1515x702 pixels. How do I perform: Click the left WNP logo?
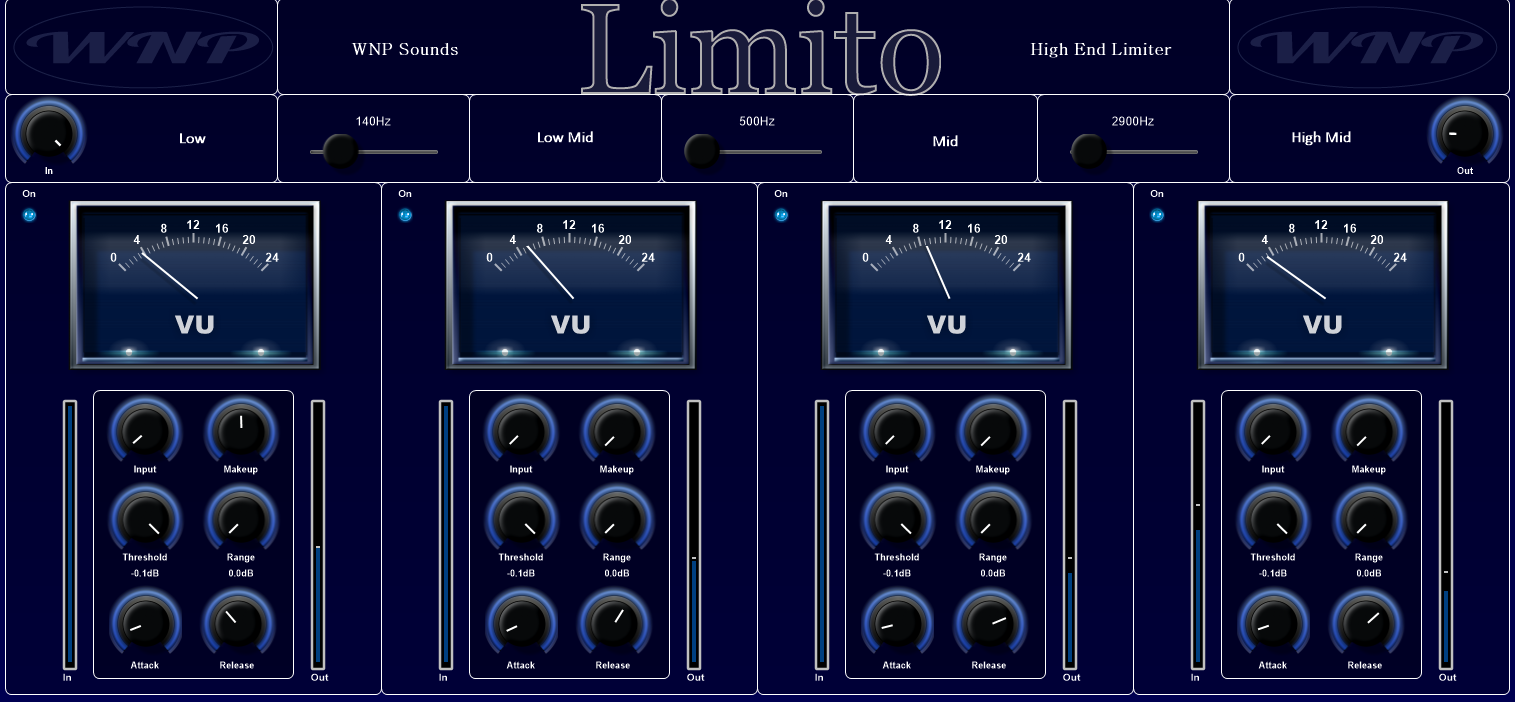(142, 46)
